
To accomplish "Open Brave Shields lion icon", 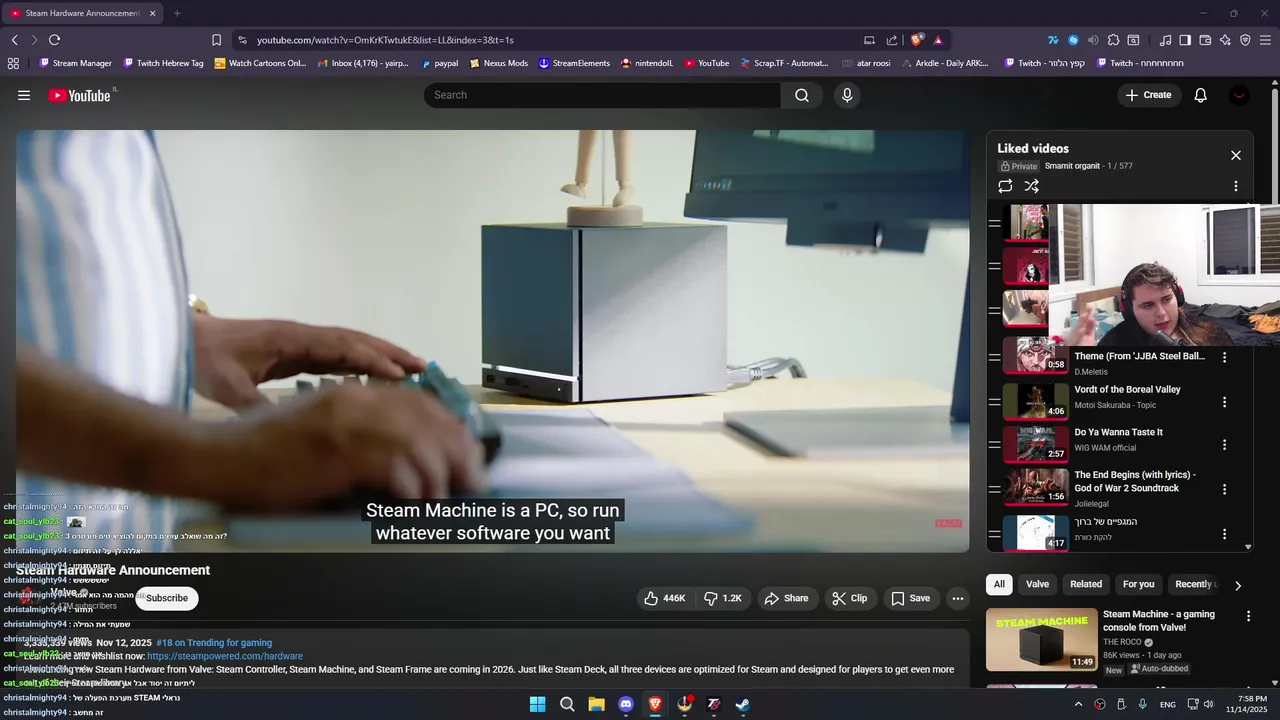I will 916,40.
